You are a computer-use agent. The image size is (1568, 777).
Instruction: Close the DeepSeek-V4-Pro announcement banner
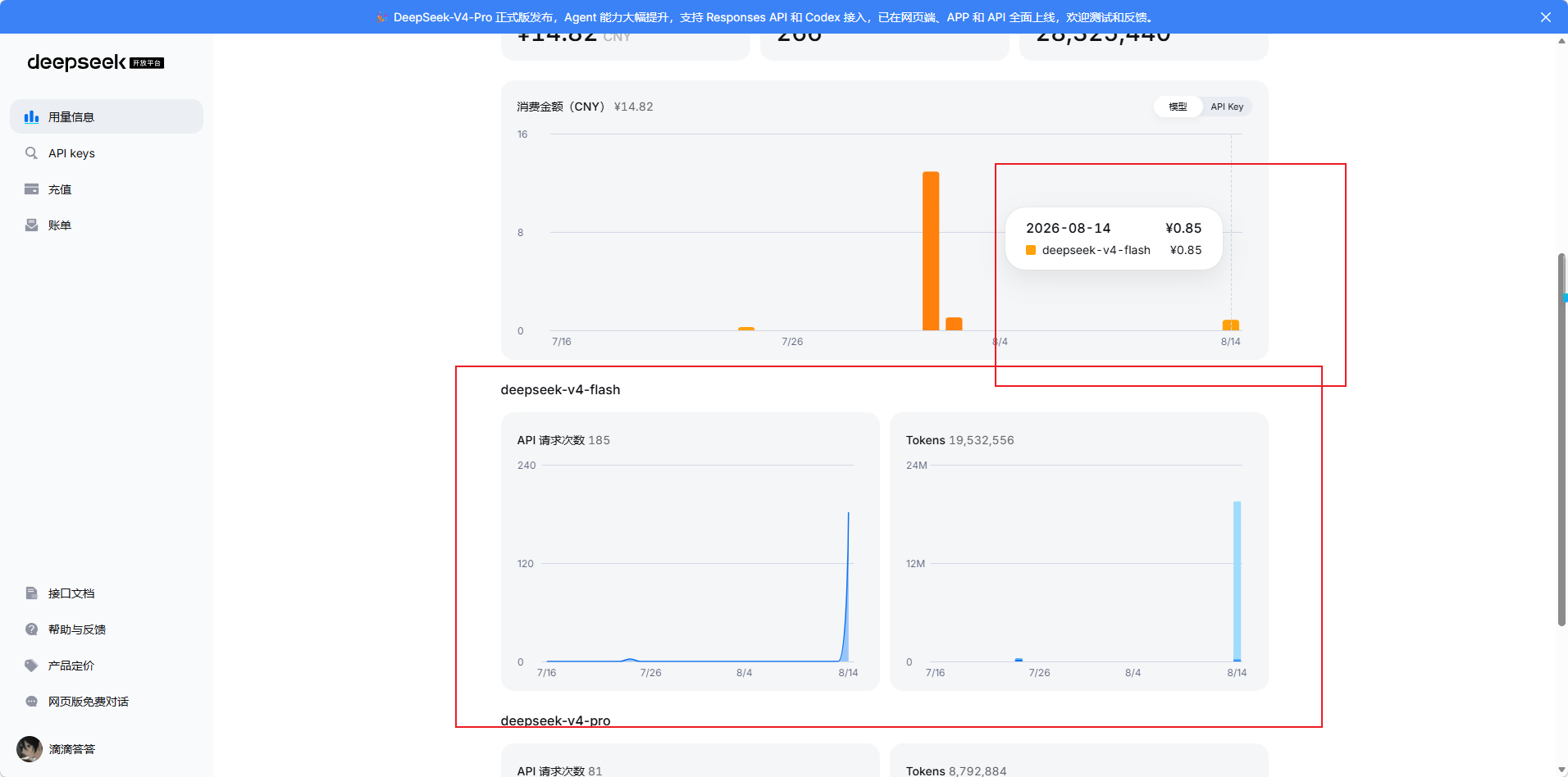tap(1546, 17)
